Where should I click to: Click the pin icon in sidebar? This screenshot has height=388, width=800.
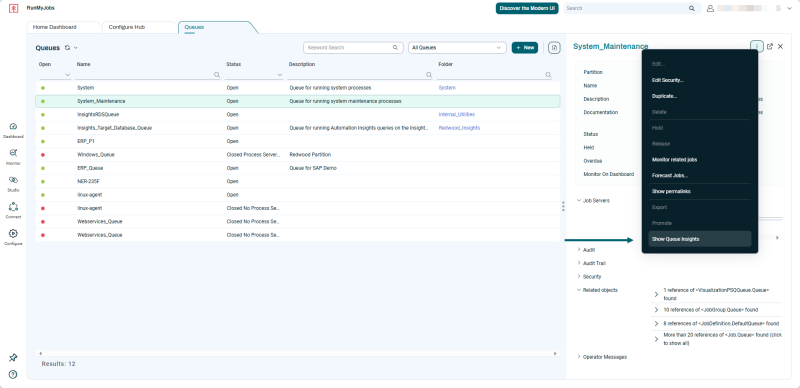(x=13, y=358)
